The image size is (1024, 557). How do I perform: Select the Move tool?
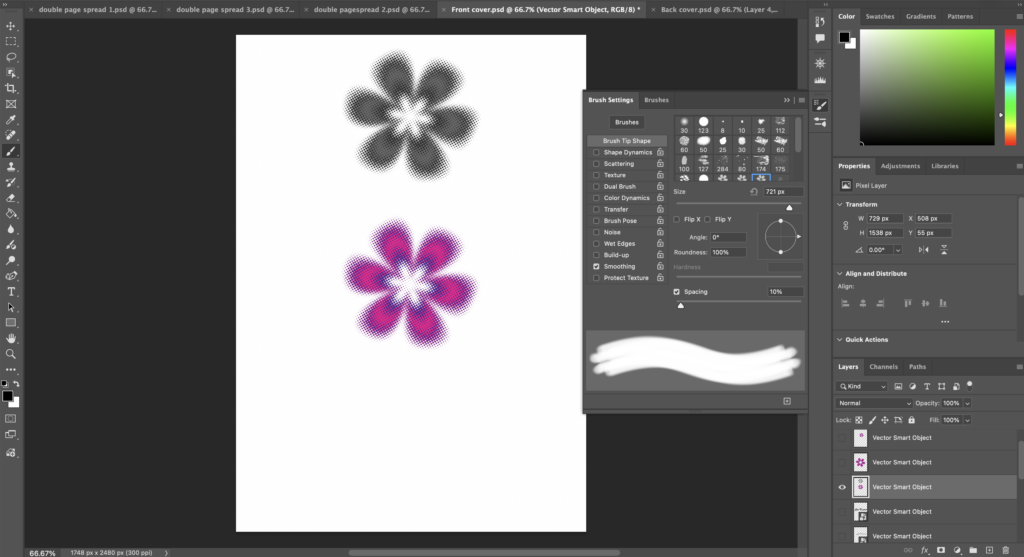11,26
